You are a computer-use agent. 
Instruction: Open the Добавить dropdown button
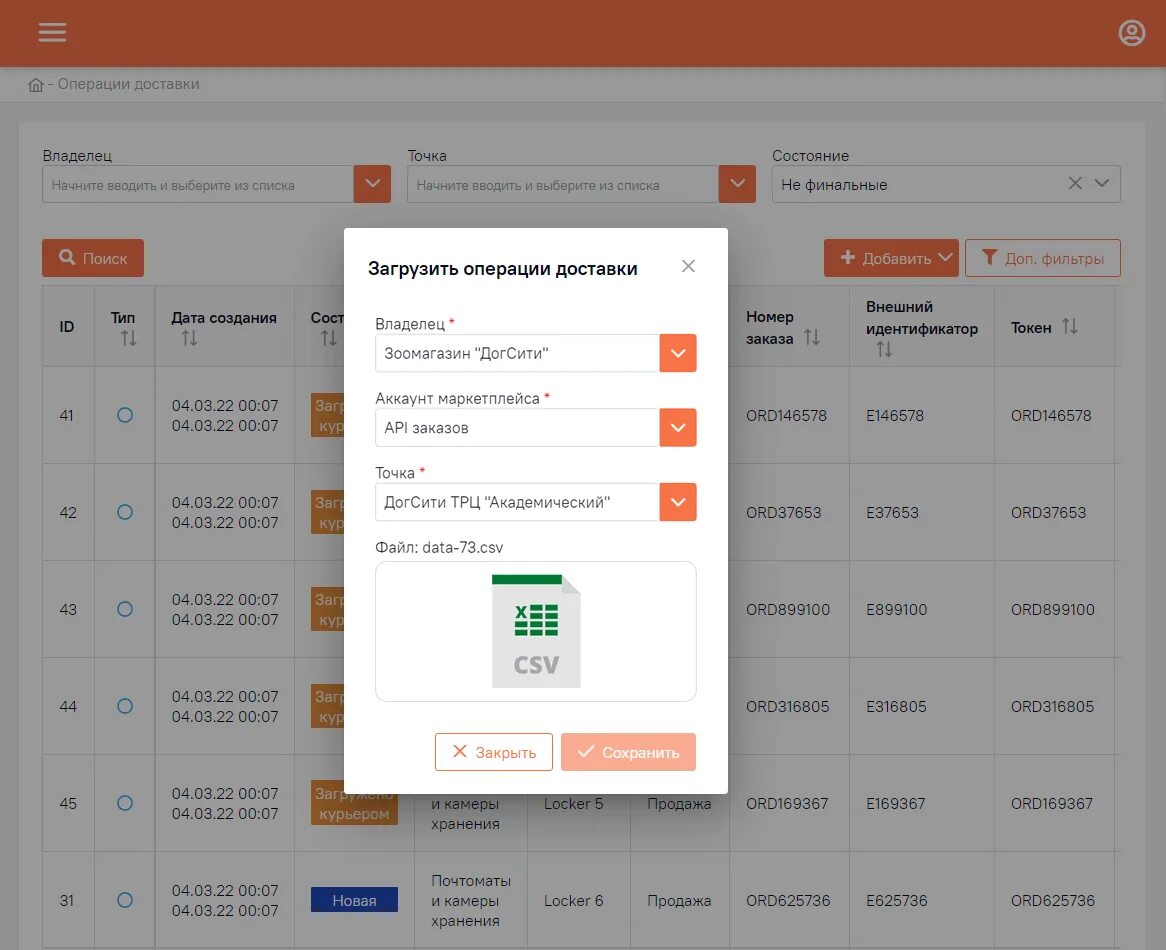pos(891,258)
